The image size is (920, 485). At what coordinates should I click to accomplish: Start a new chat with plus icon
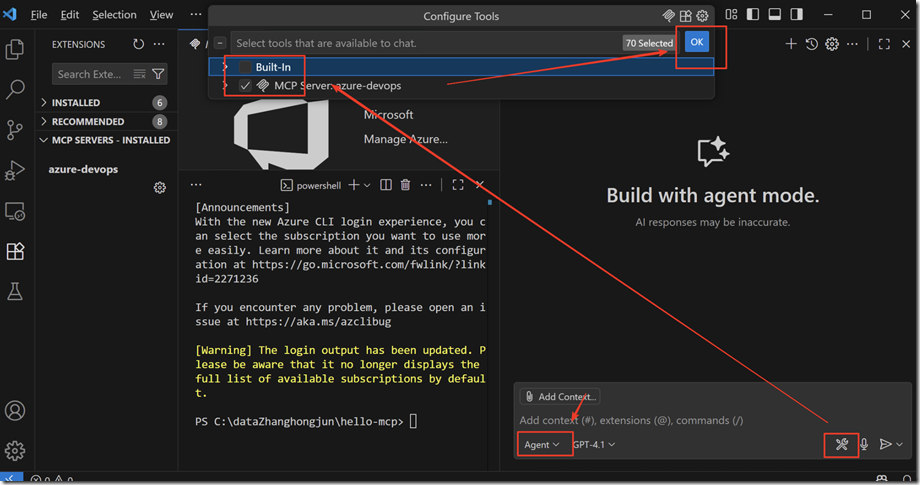791,44
